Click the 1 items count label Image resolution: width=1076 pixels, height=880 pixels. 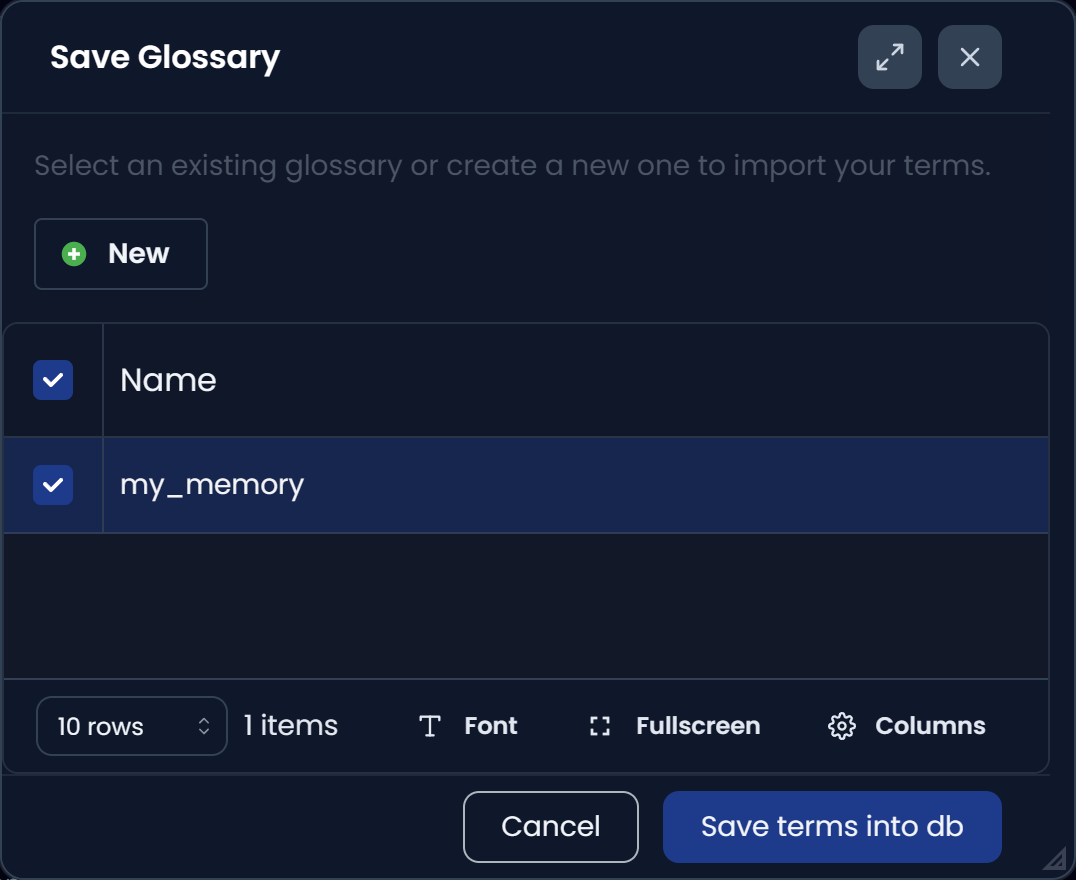[x=289, y=726]
